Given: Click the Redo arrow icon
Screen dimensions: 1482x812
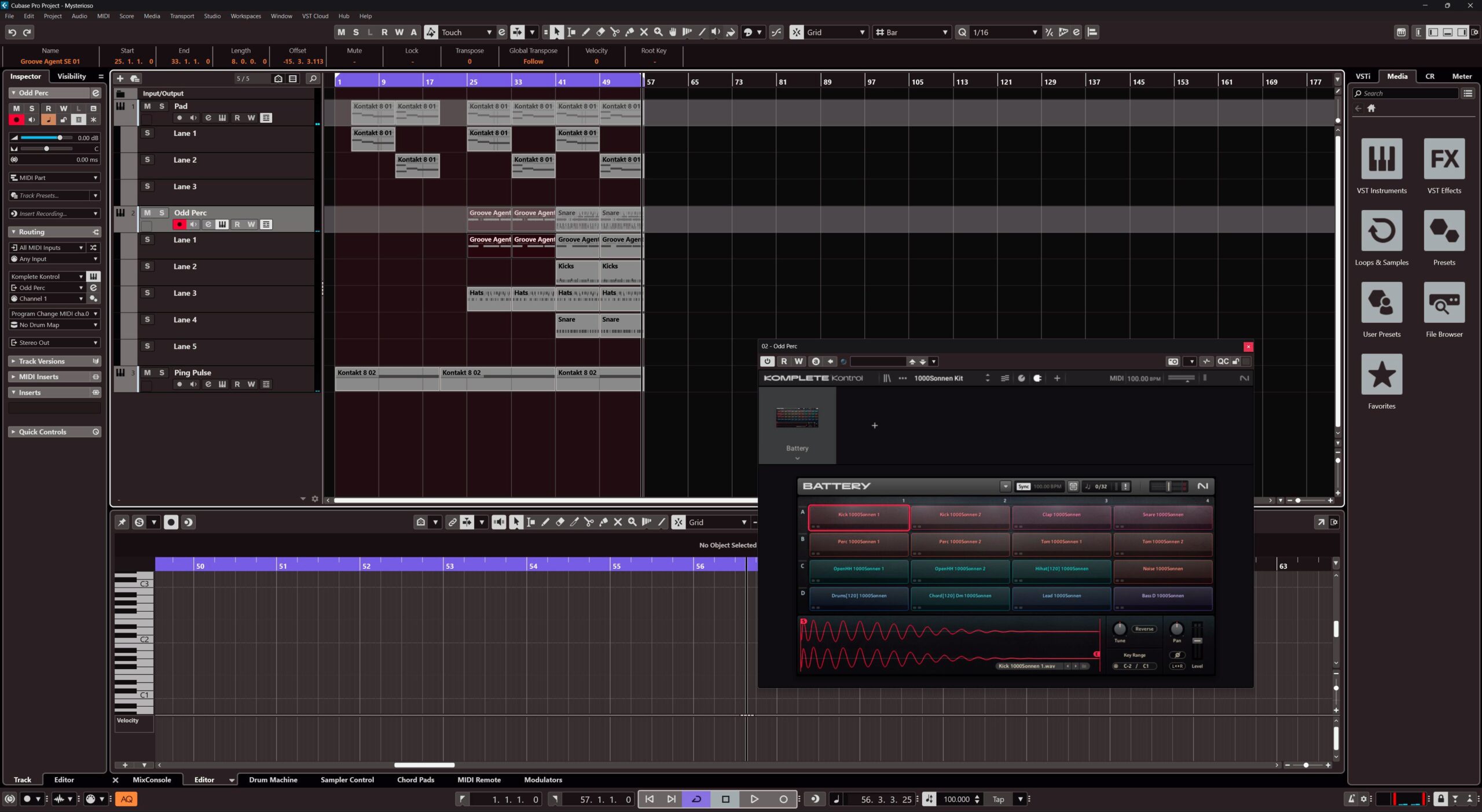Looking at the screenshot, I should (x=27, y=32).
